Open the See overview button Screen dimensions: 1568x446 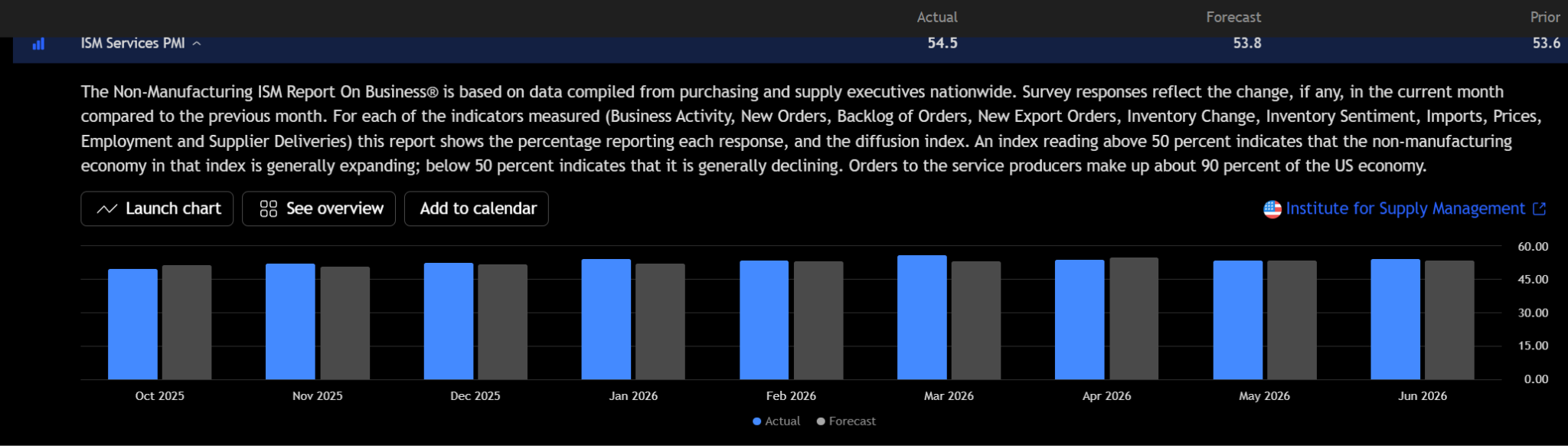tap(318, 208)
